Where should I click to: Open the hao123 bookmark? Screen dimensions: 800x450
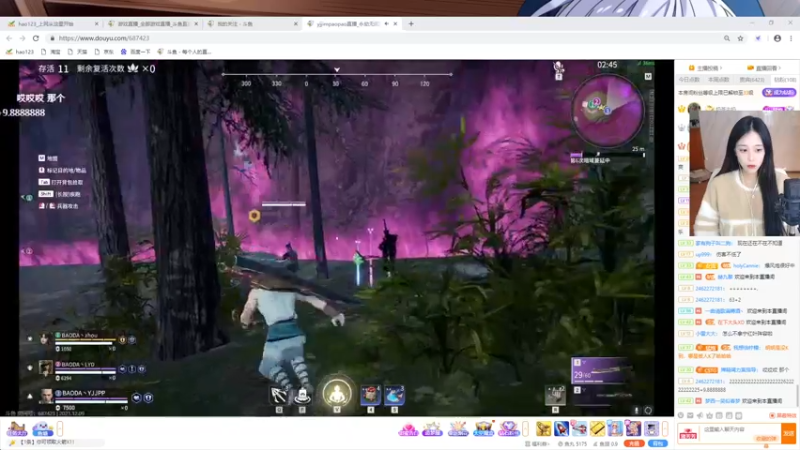click(x=19, y=52)
